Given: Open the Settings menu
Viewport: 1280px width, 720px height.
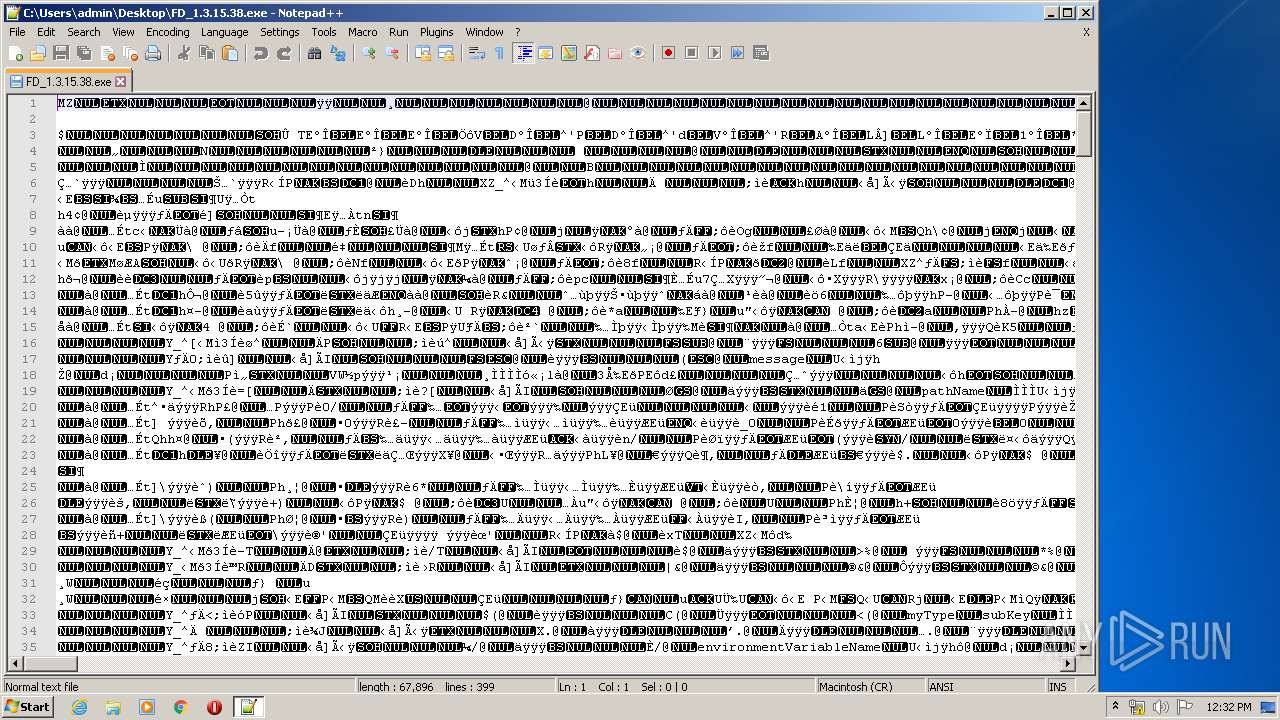Looking at the screenshot, I should coord(280,32).
